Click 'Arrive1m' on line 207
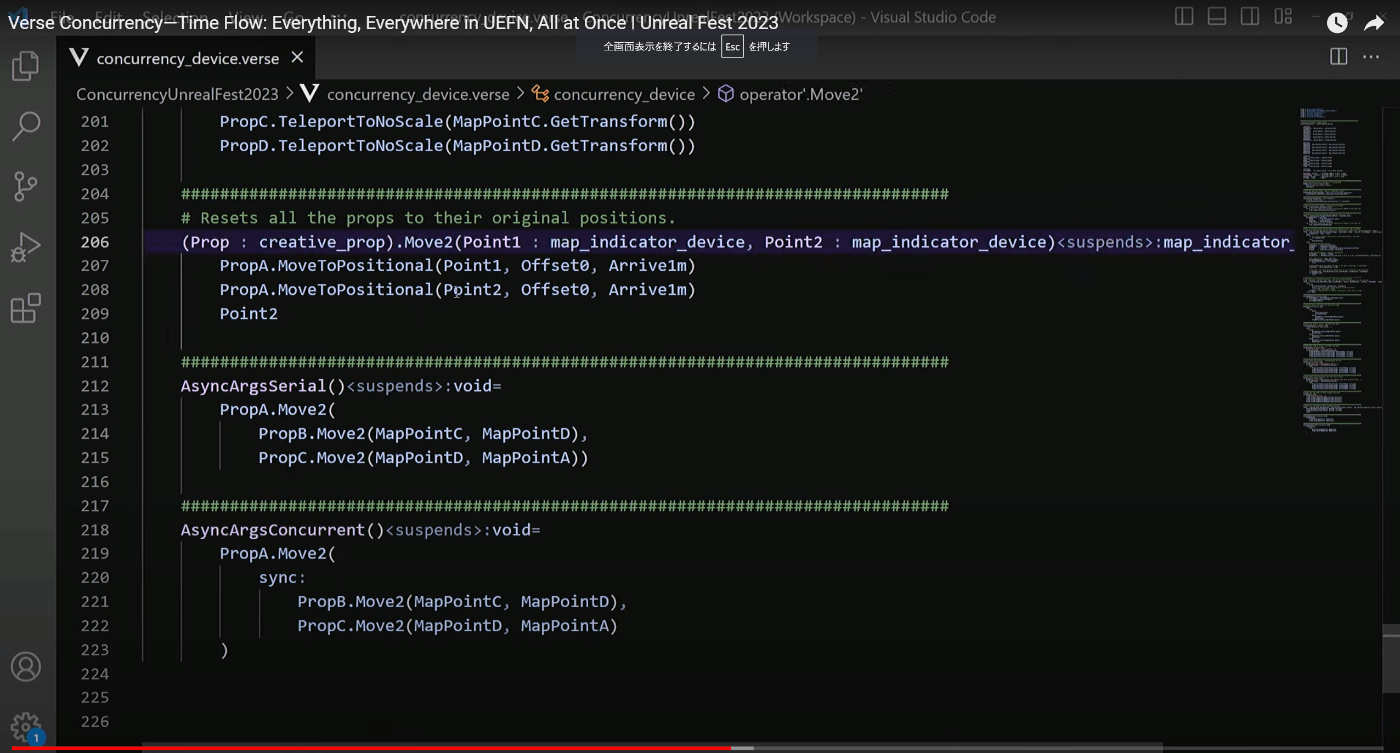This screenshot has height=753, width=1400. pyautogui.click(x=647, y=266)
